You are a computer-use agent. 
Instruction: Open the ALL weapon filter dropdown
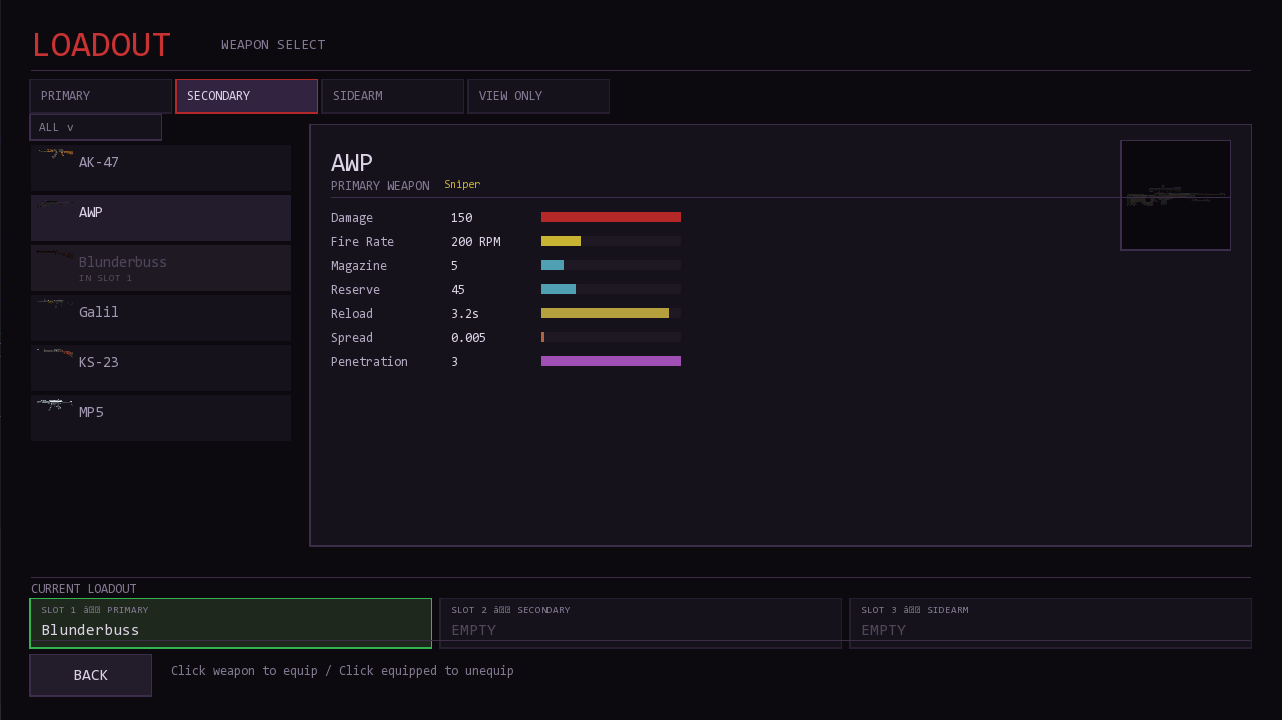pyautogui.click(x=96, y=127)
